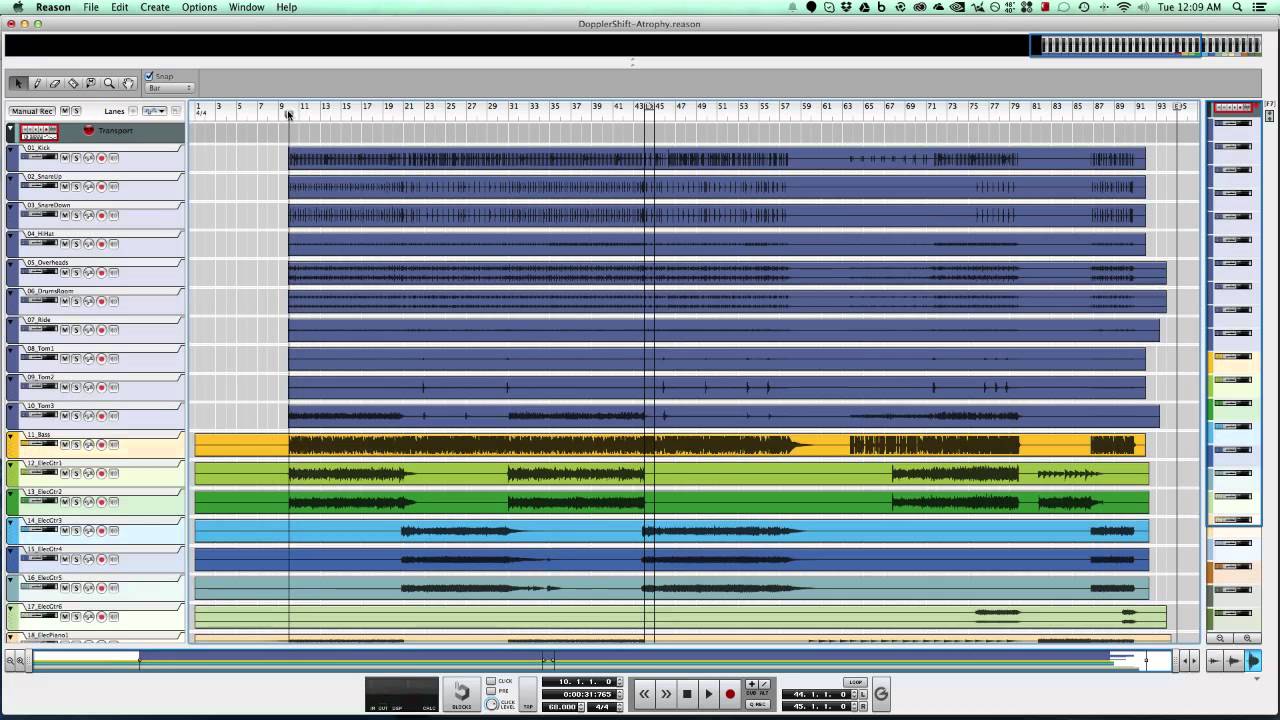This screenshot has width=1280, height=720.
Task: Select the Magnify tool
Action: coord(109,83)
